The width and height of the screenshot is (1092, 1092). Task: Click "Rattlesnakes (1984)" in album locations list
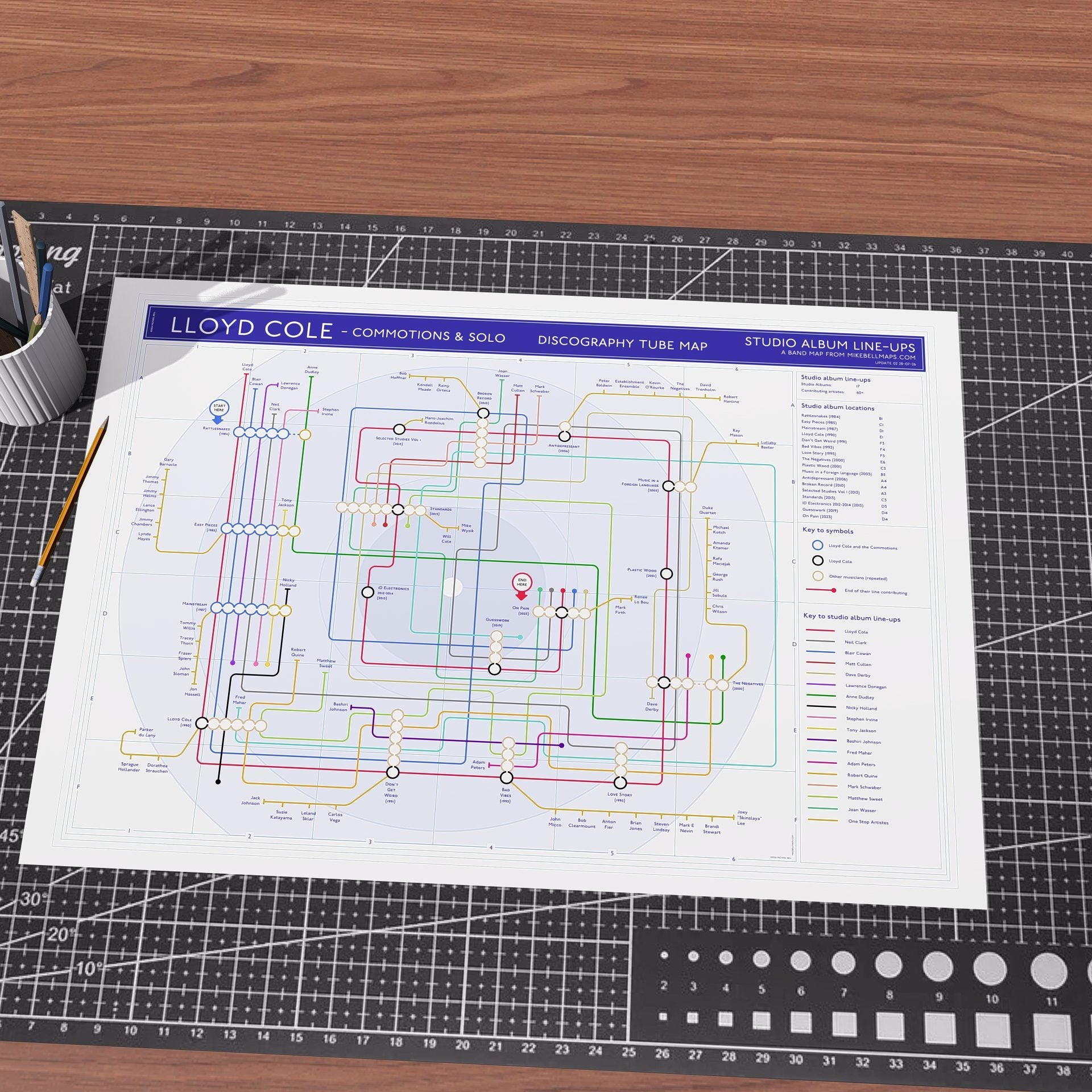click(821, 416)
